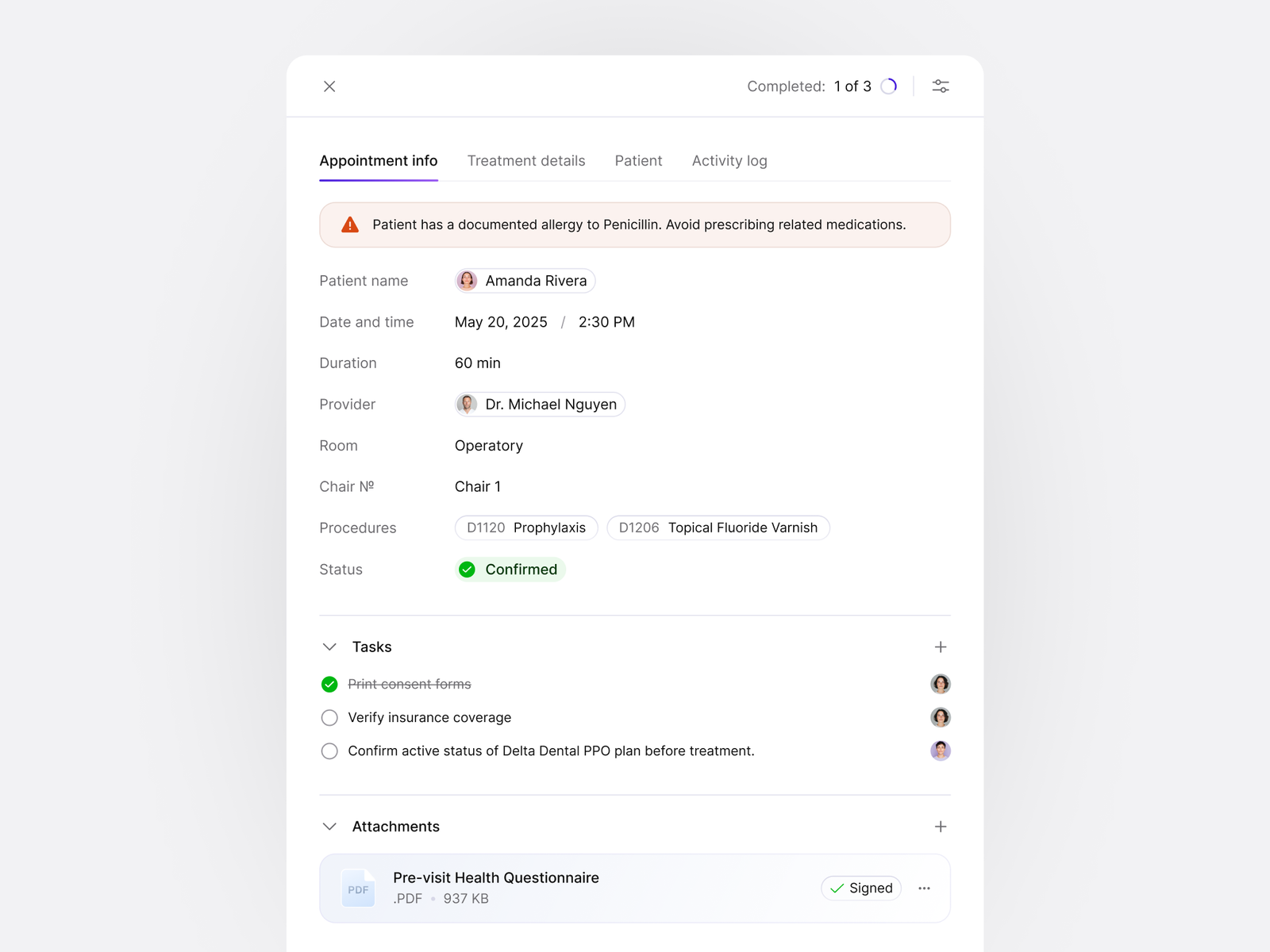Screen dimensions: 1270x952
Task: Click the close X icon
Action: coord(329,86)
